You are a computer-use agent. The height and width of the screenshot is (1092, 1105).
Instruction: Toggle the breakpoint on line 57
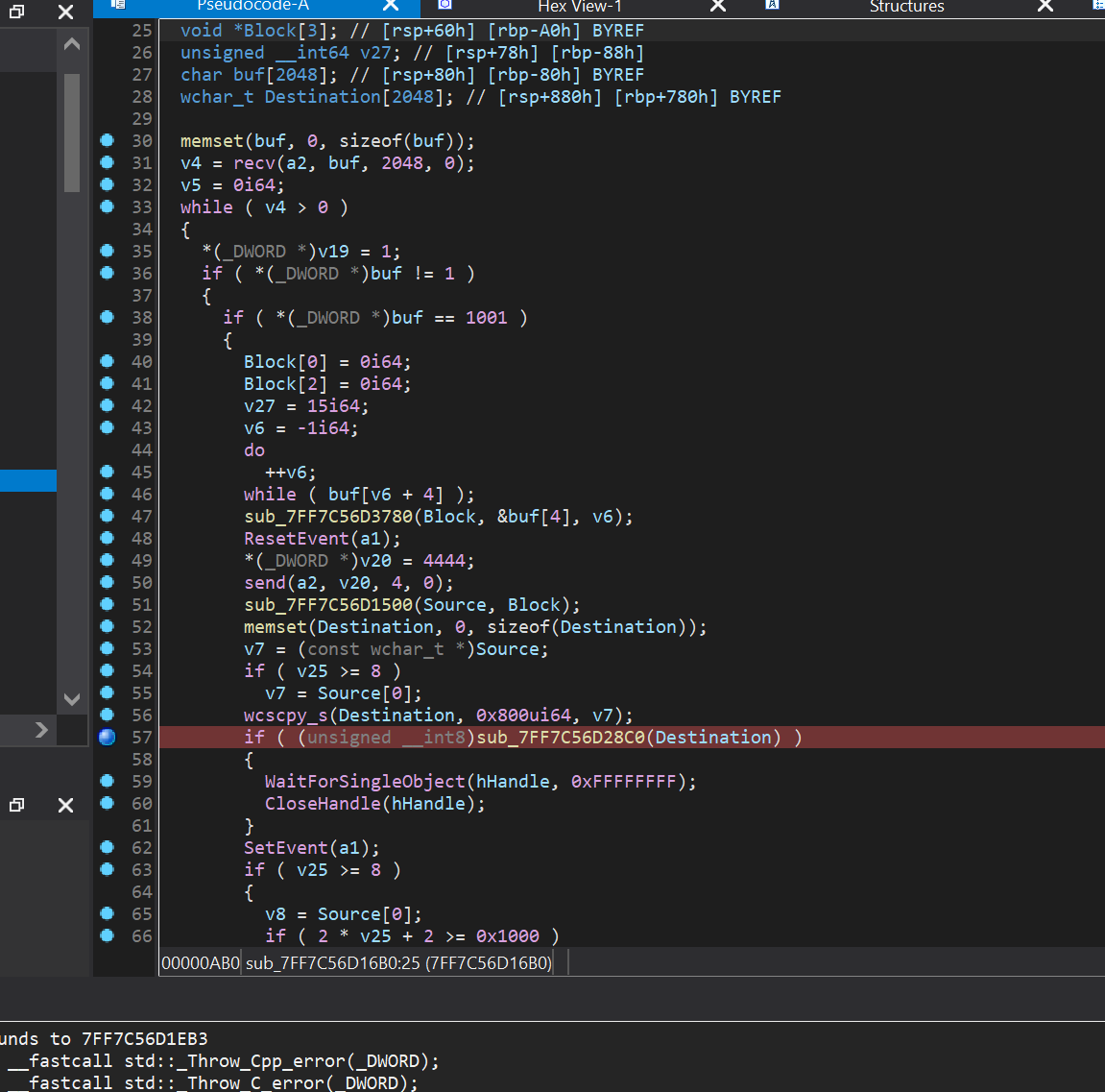(x=107, y=737)
